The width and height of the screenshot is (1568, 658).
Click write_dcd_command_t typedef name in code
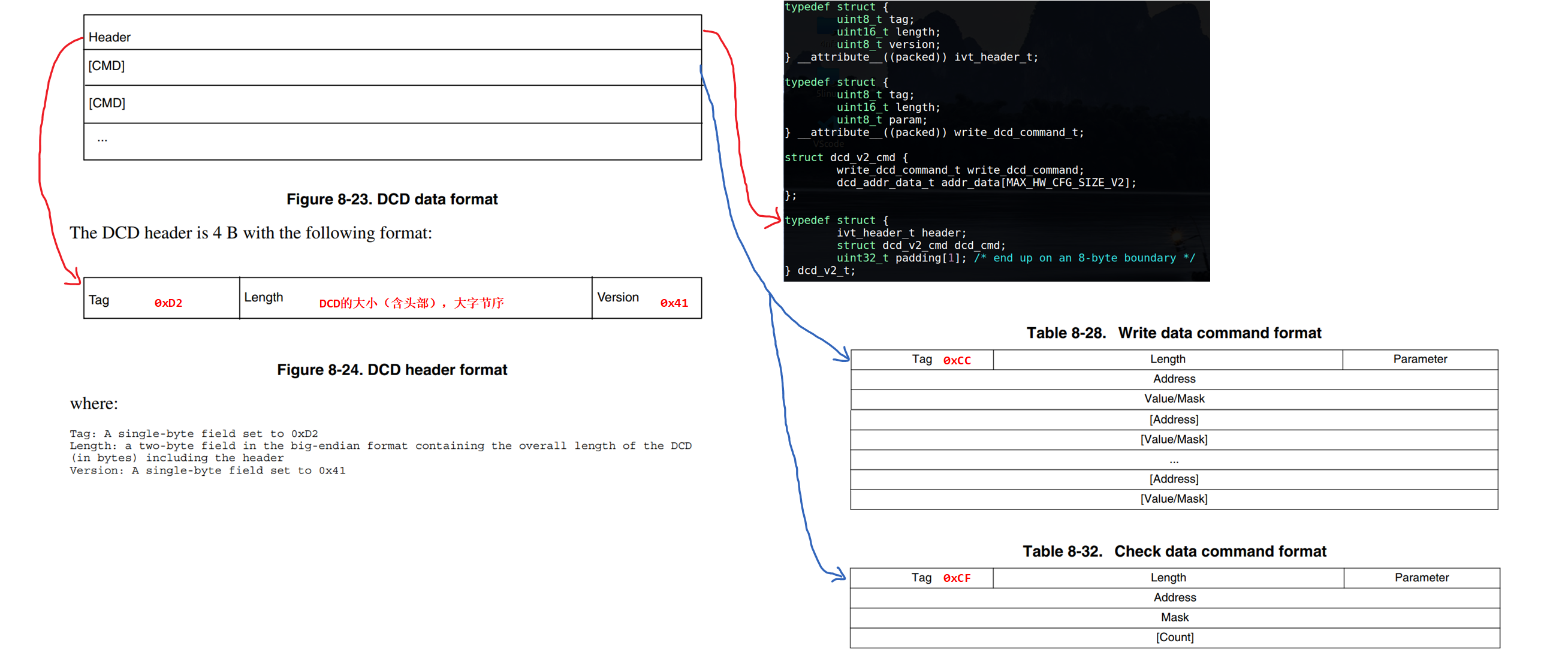click(1015, 132)
